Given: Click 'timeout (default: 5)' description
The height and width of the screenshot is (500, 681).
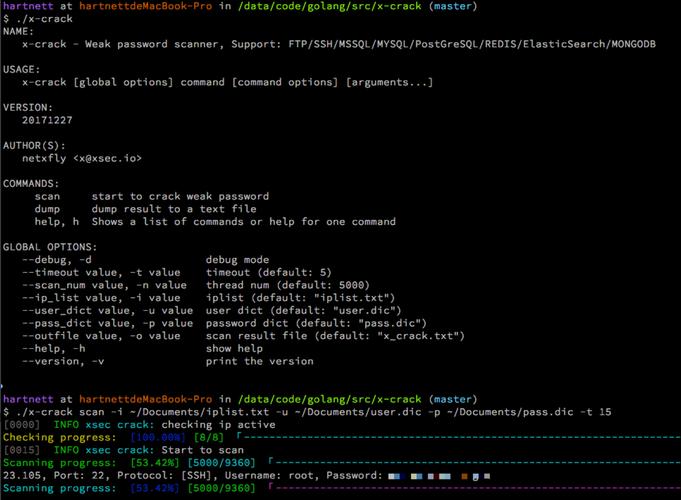Looking at the screenshot, I should pos(268,272).
